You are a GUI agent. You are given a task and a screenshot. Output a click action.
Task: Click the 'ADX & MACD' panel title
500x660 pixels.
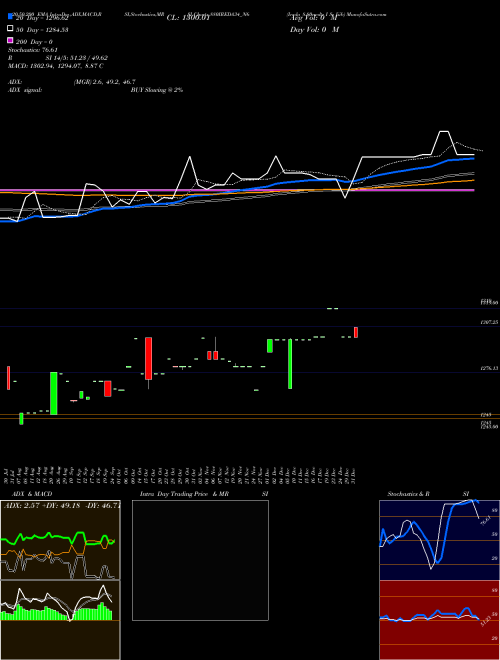pos(32,494)
